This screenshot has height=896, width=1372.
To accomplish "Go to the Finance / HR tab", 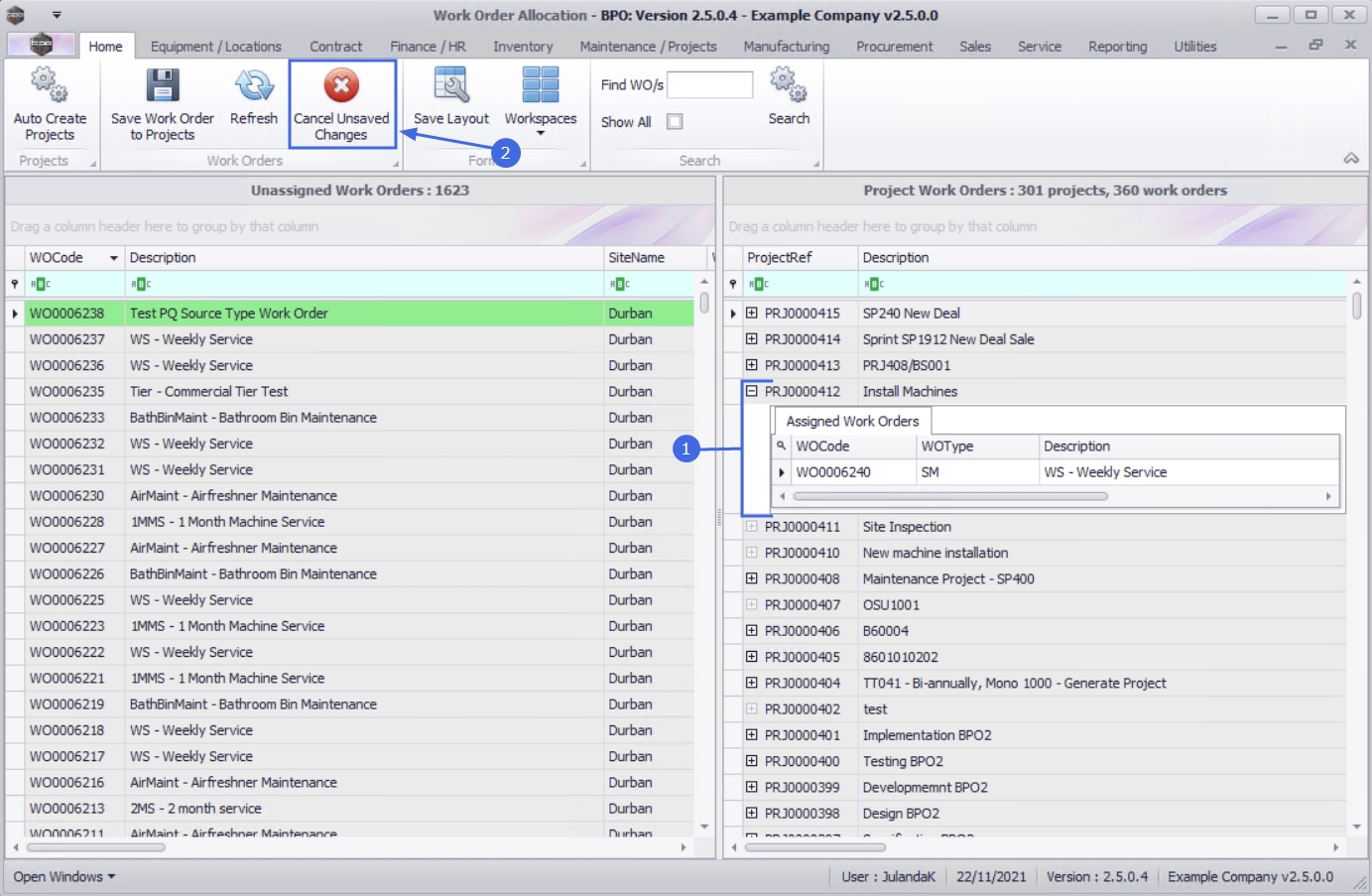I will pos(428,46).
